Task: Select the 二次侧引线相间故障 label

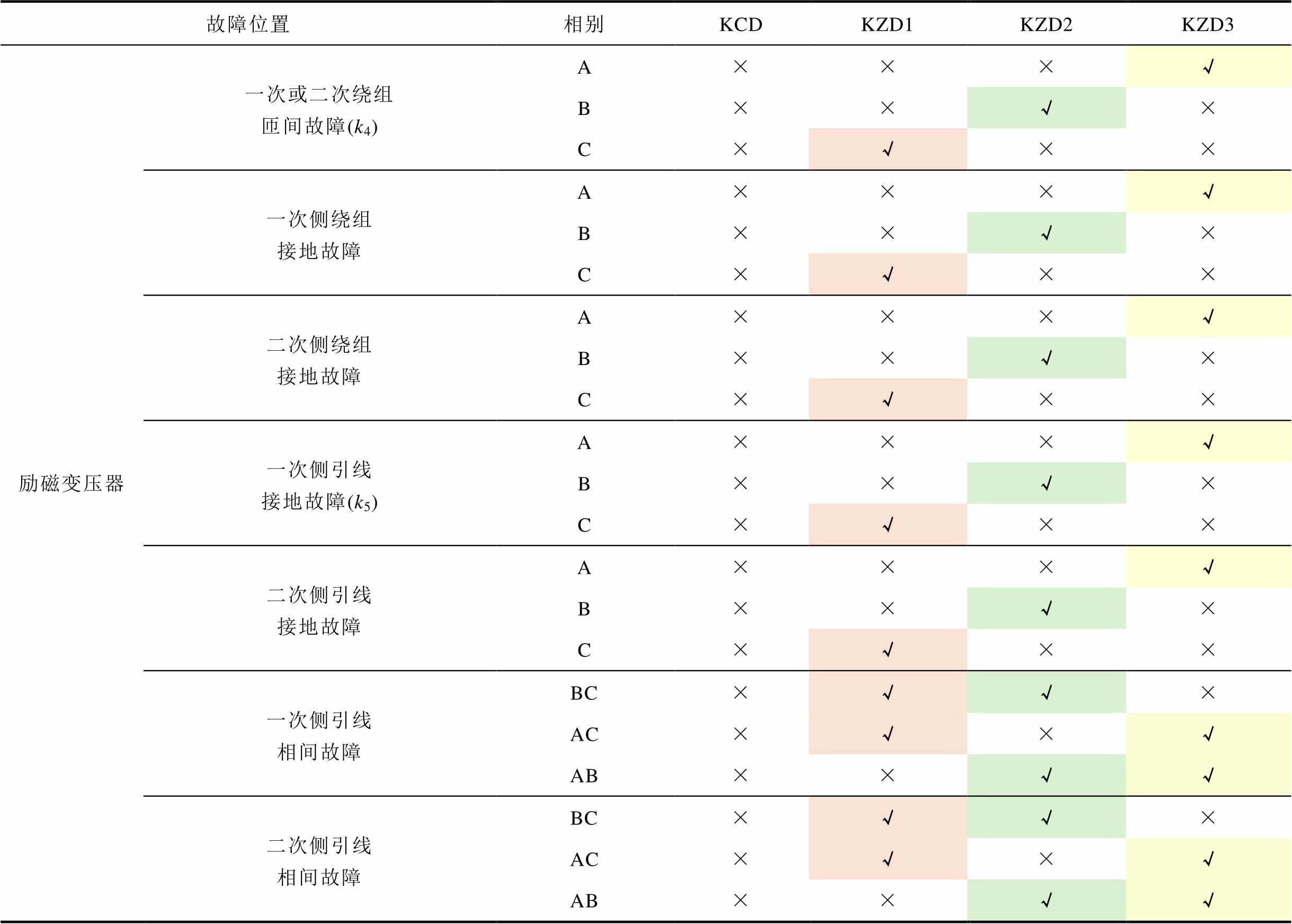Action: [x=319, y=861]
